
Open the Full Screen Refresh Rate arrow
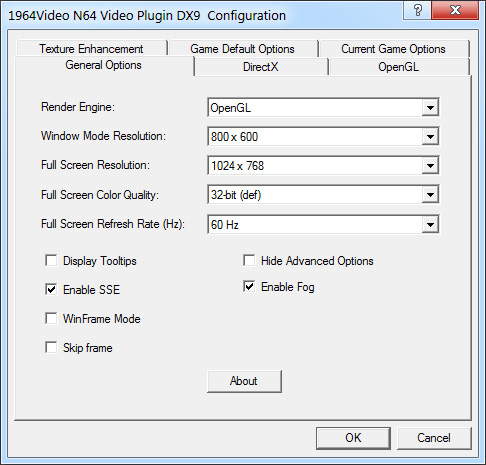coord(430,224)
